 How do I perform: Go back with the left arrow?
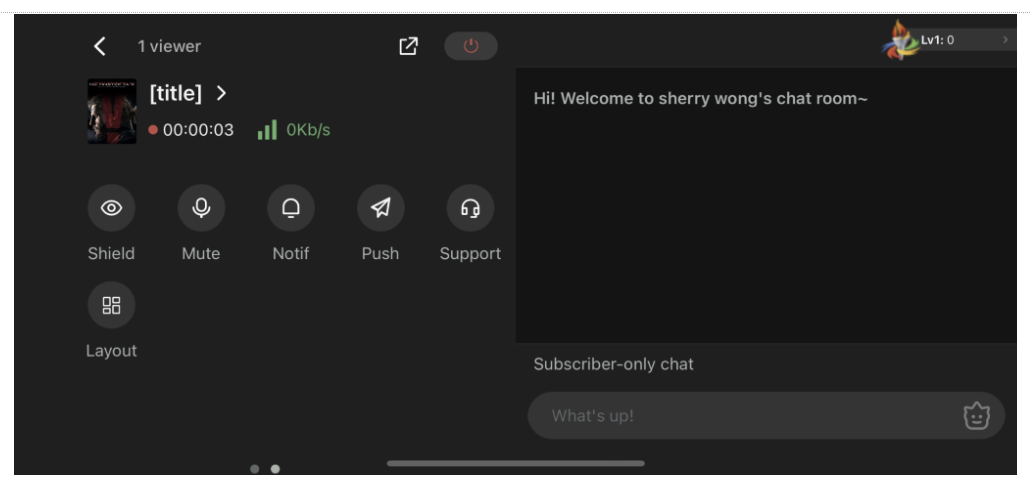click(x=99, y=46)
